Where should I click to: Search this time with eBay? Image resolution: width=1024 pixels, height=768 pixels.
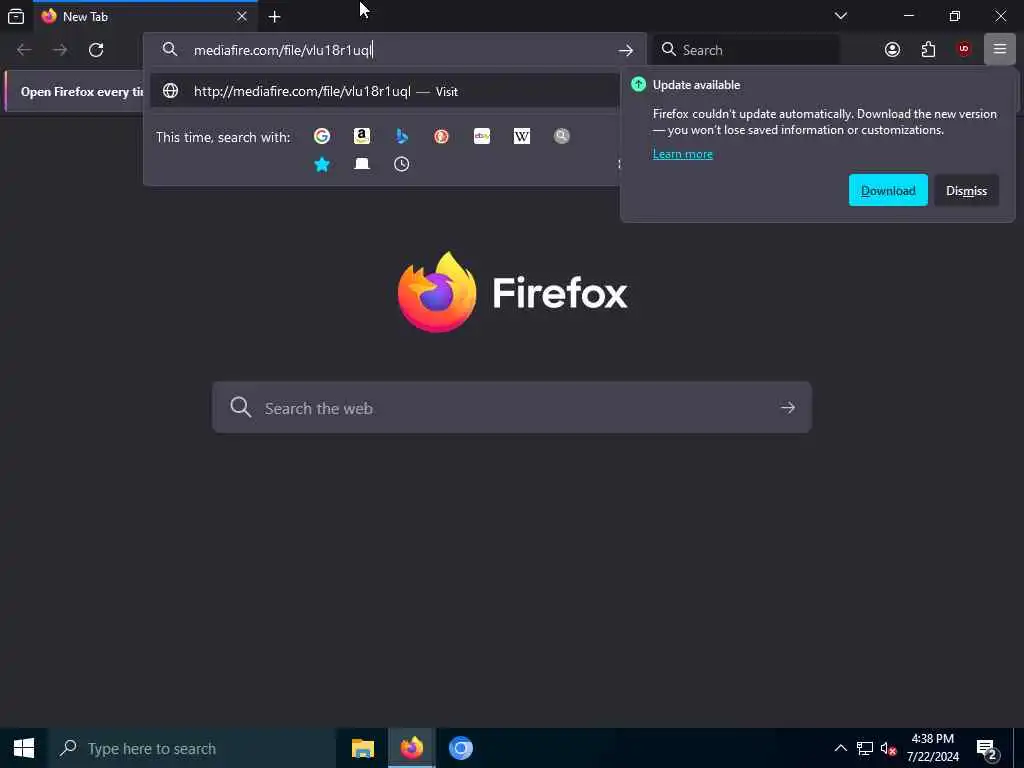482,136
